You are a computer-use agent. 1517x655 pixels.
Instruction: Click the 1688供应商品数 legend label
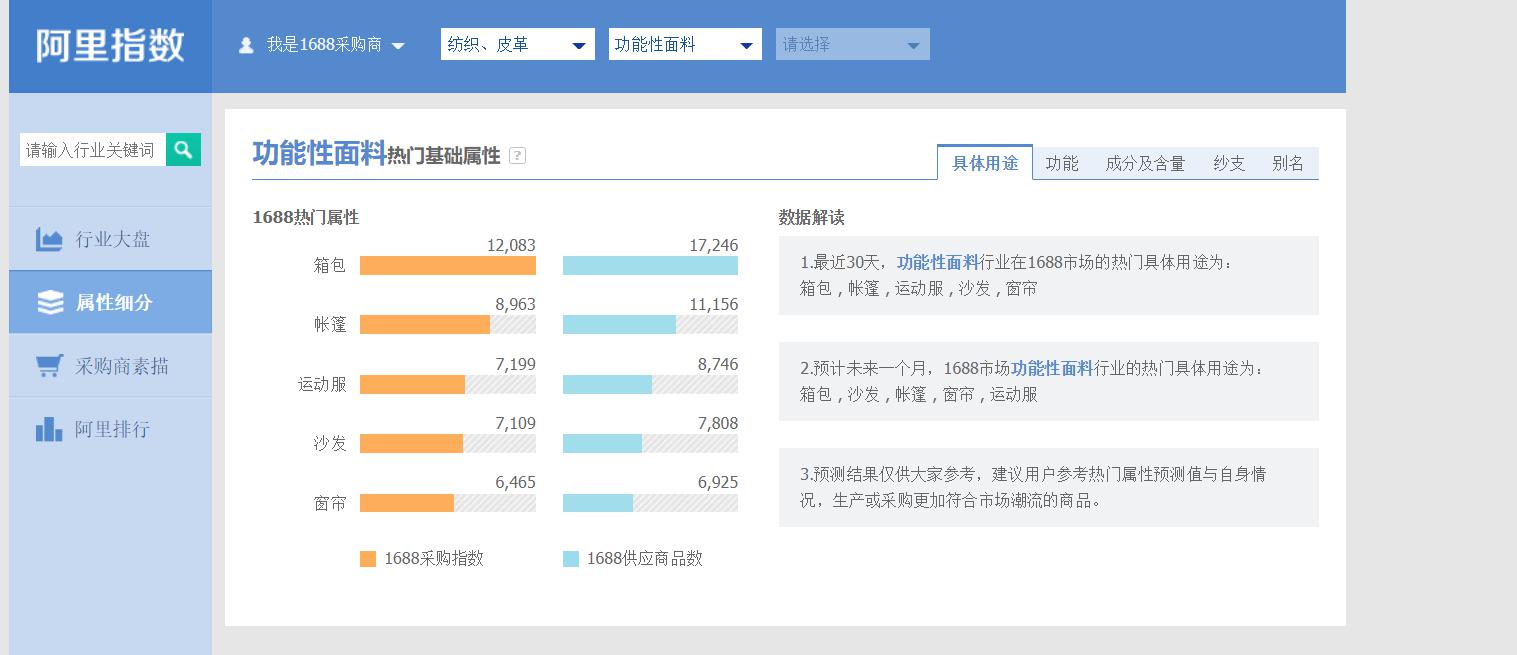point(645,559)
